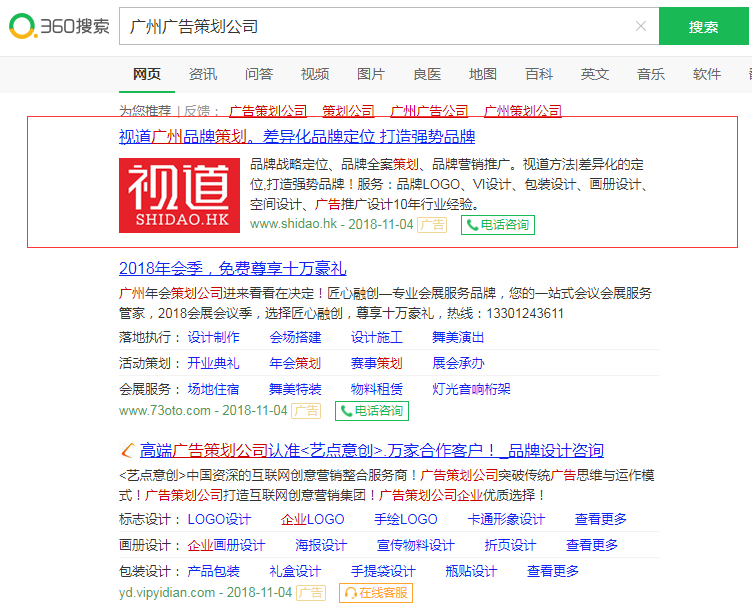Click 电话咨询 under 73oto.com result
This screenshot has height=611, width=752.
coord(371,411)
